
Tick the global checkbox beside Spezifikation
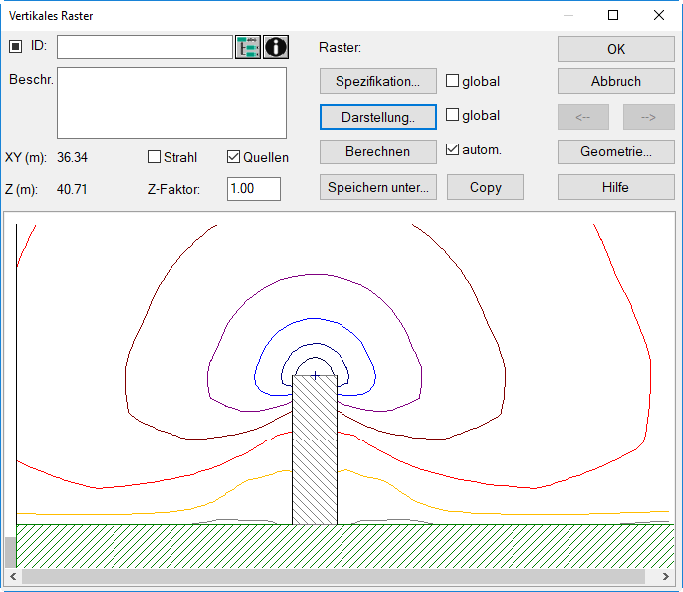point(452,81)
